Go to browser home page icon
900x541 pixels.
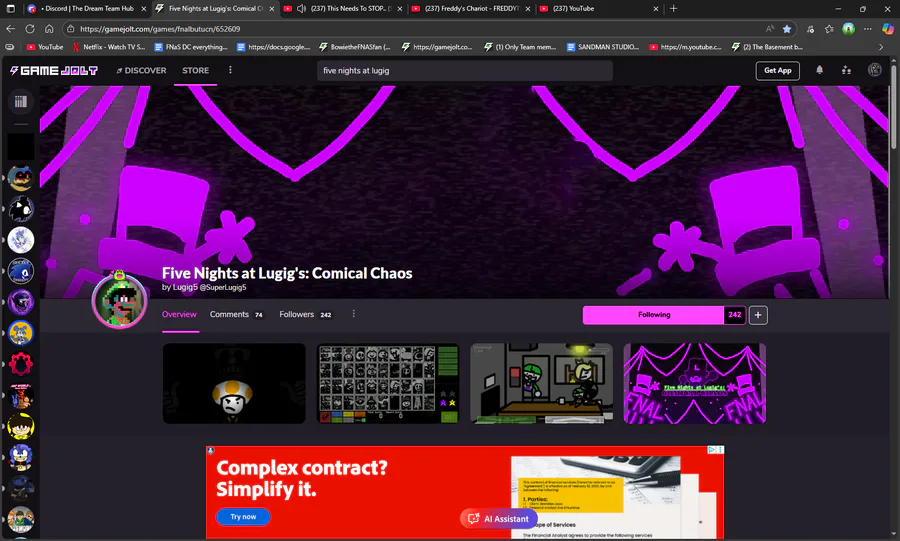click(49, 29)
